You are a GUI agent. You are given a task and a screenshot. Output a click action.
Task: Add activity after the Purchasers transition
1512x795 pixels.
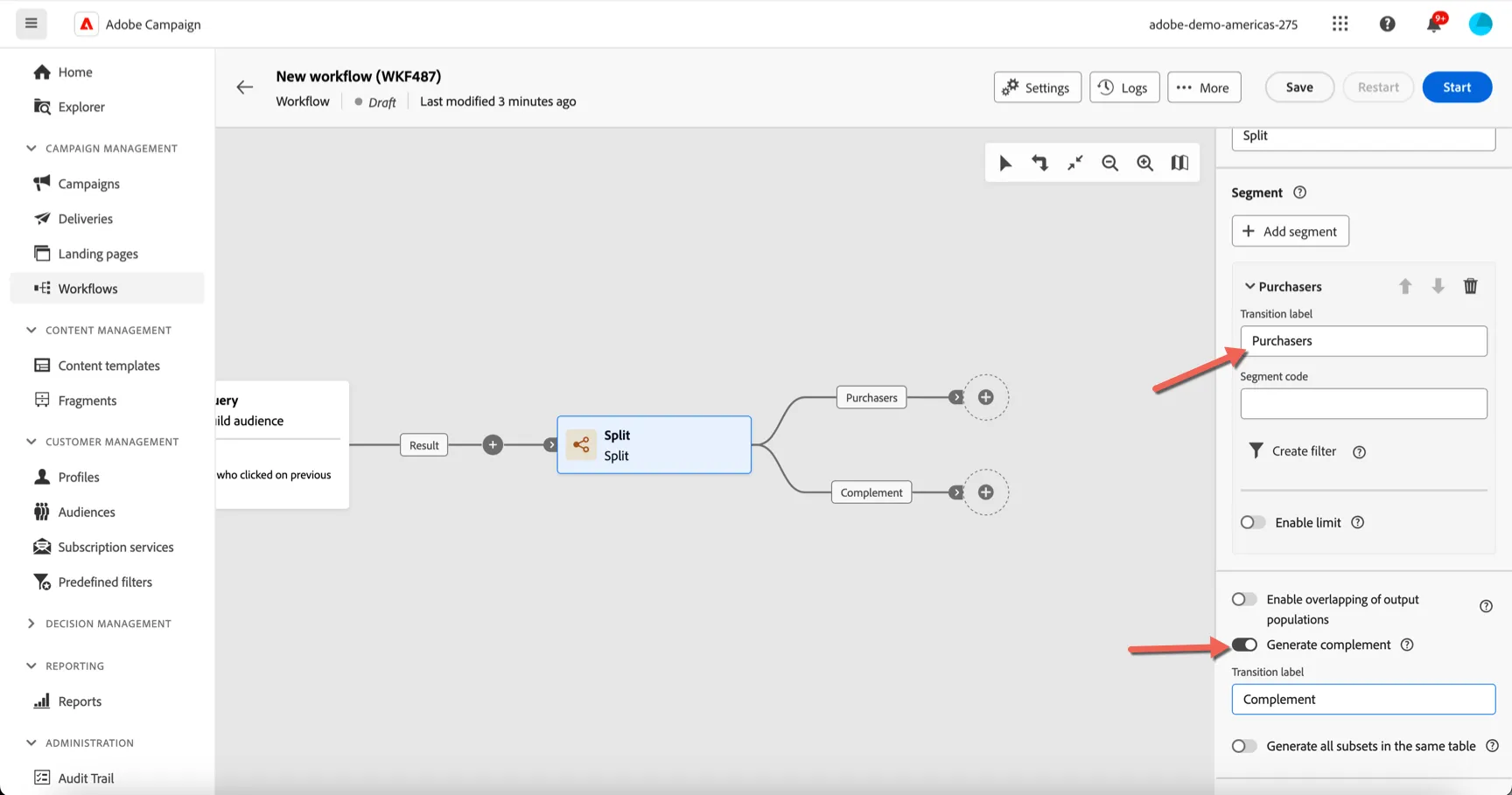(x=985, y=397)
